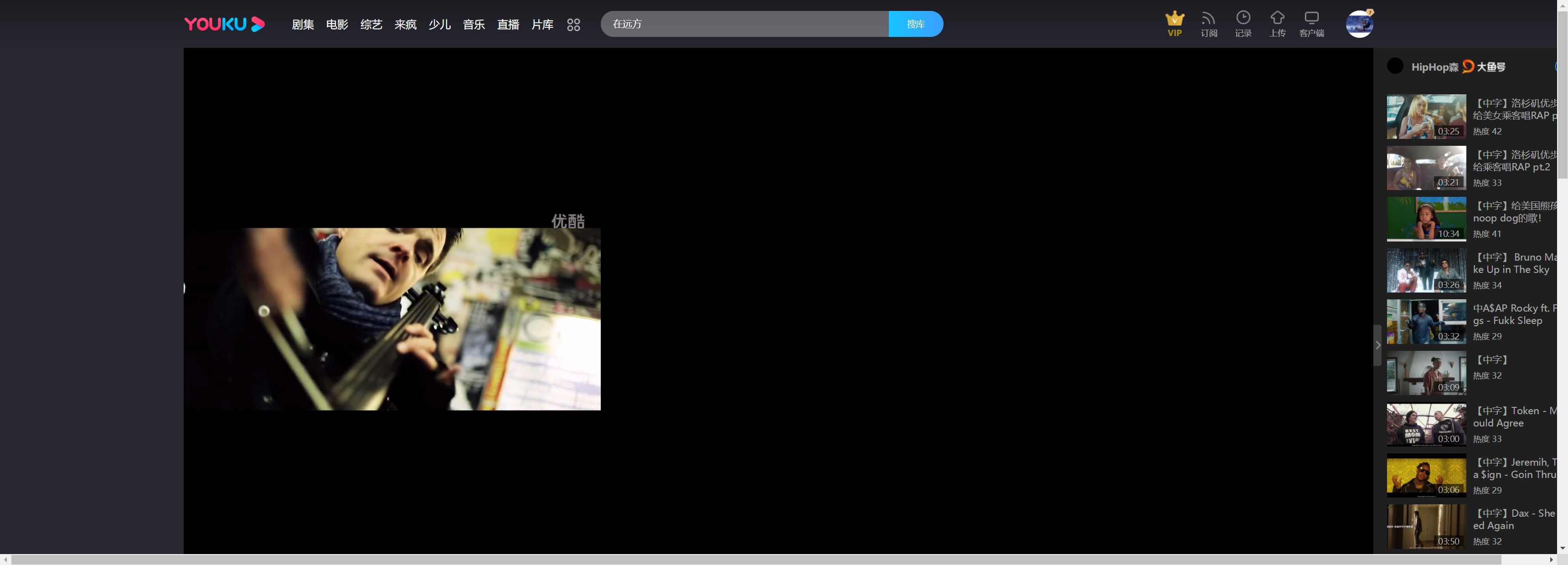
Task: Open watch history (记录) icon
Action: click(x=1243, y=24)
